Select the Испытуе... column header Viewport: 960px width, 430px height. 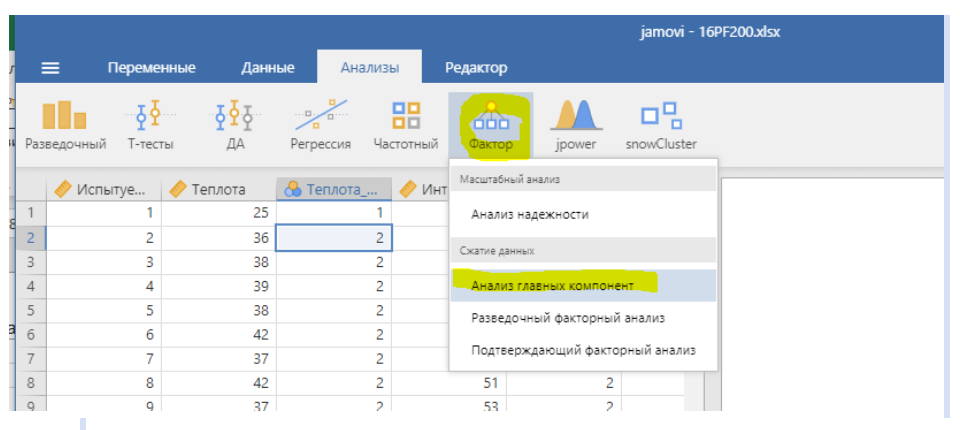pyautogui.click(x=104, y=189)
